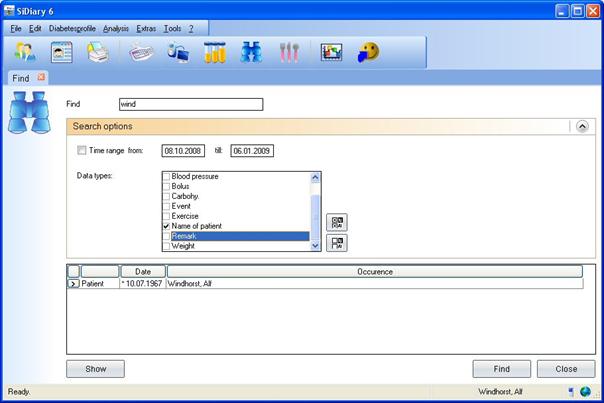Click the binoculars search toolbar icon
Image resolution: width=604 pixels, height=403 pixels.
pos(251,53)
